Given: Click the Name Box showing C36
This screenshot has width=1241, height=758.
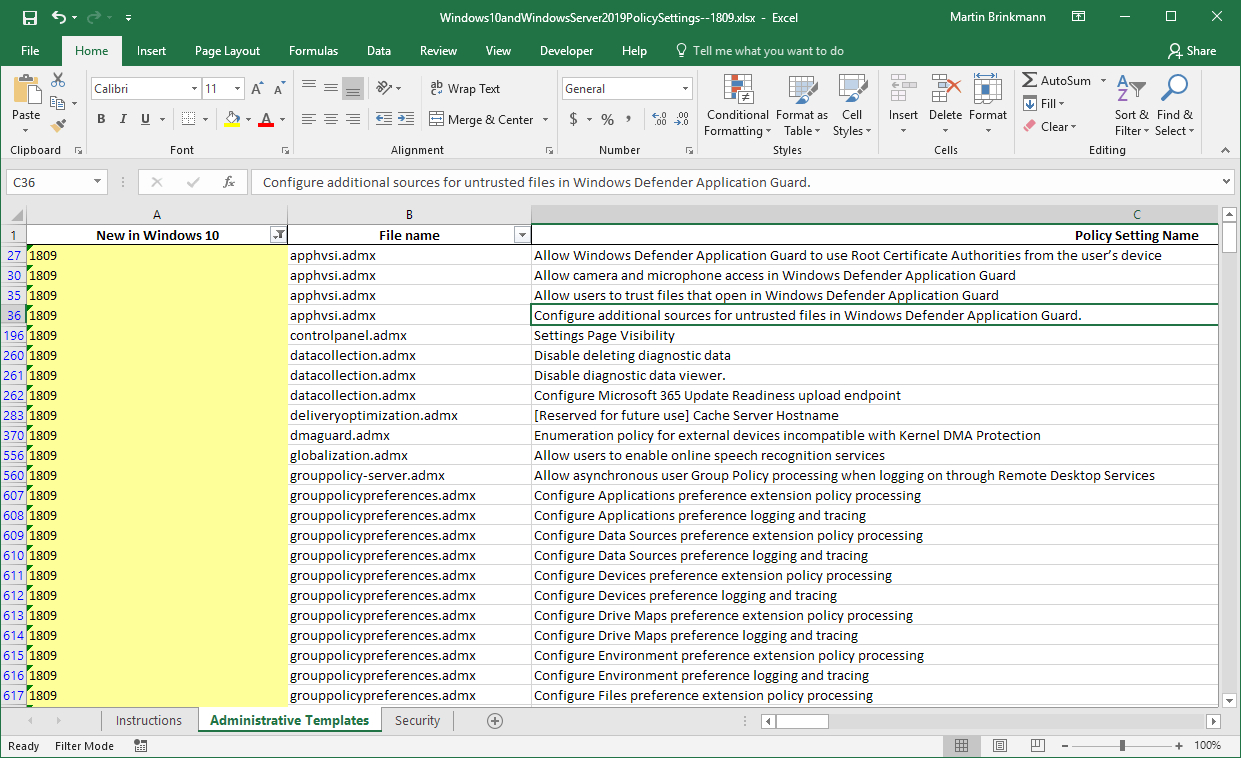Looking at the screenshot, I should [x=48, y=182].
